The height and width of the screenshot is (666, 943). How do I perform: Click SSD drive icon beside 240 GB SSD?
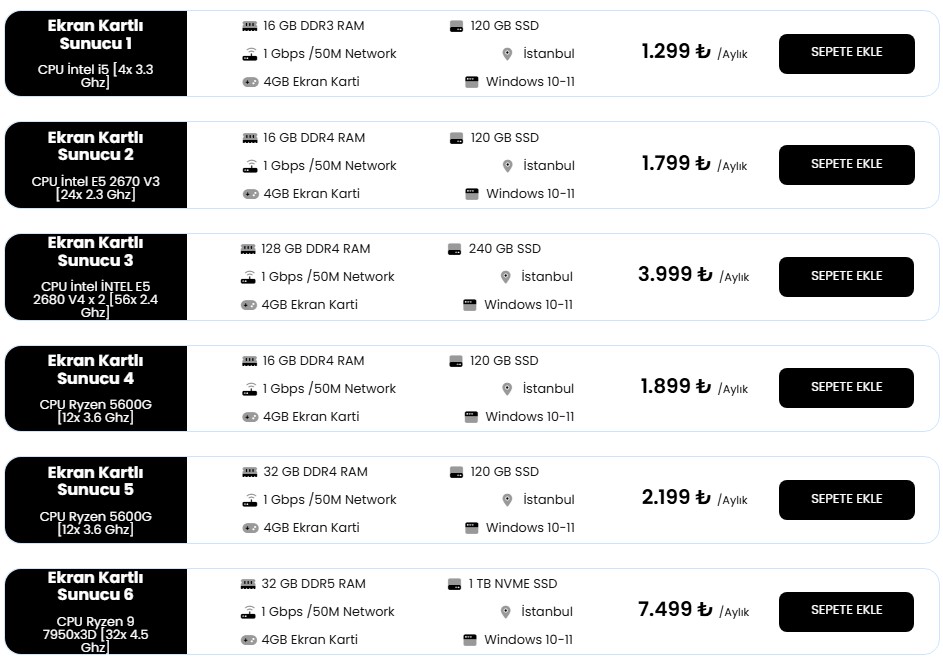tap(455, 249)
